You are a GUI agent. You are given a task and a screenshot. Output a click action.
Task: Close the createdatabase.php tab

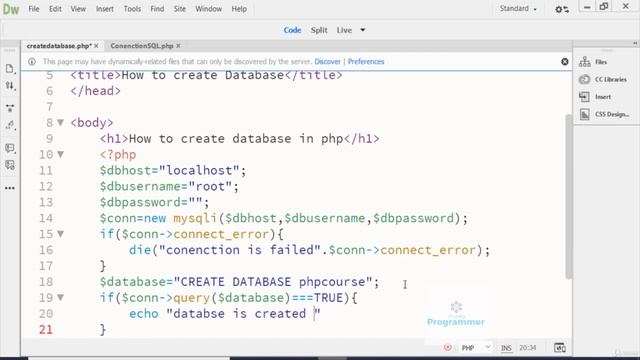(x=96, y=46)
